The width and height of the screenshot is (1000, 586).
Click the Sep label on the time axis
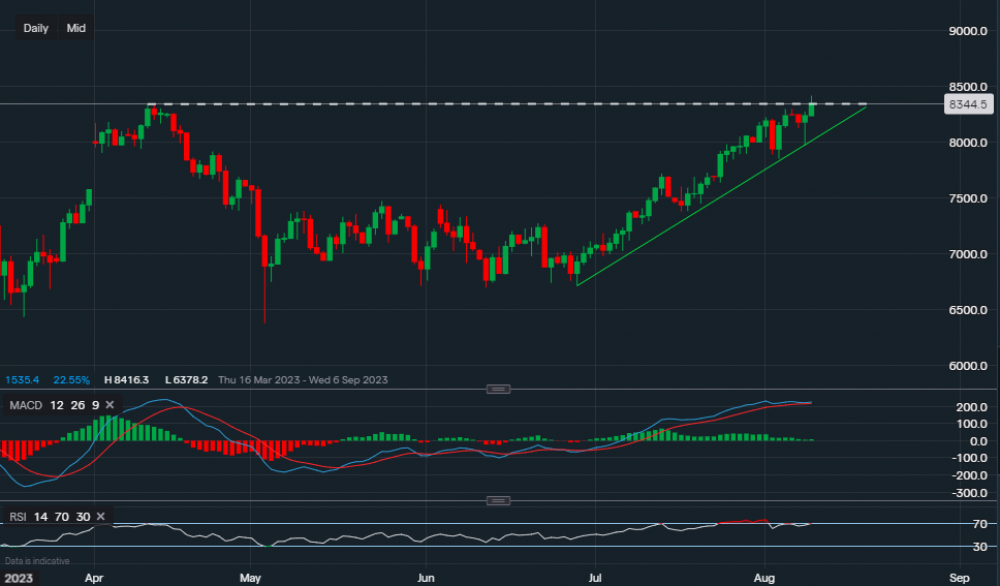coord(959,578)
